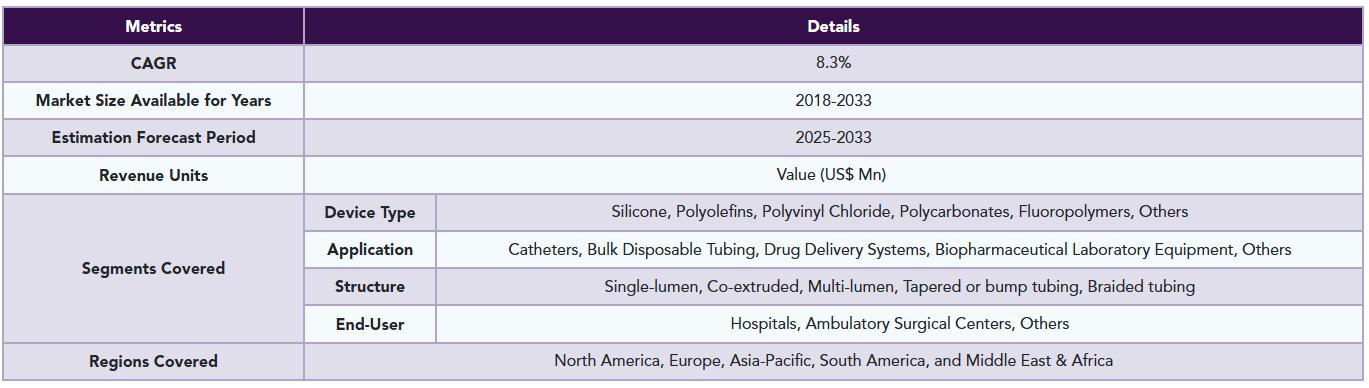
Task: Click the Catheters, Bulk Disposable Tubing list
Action: pyautogui.click(x=899, y=249)
